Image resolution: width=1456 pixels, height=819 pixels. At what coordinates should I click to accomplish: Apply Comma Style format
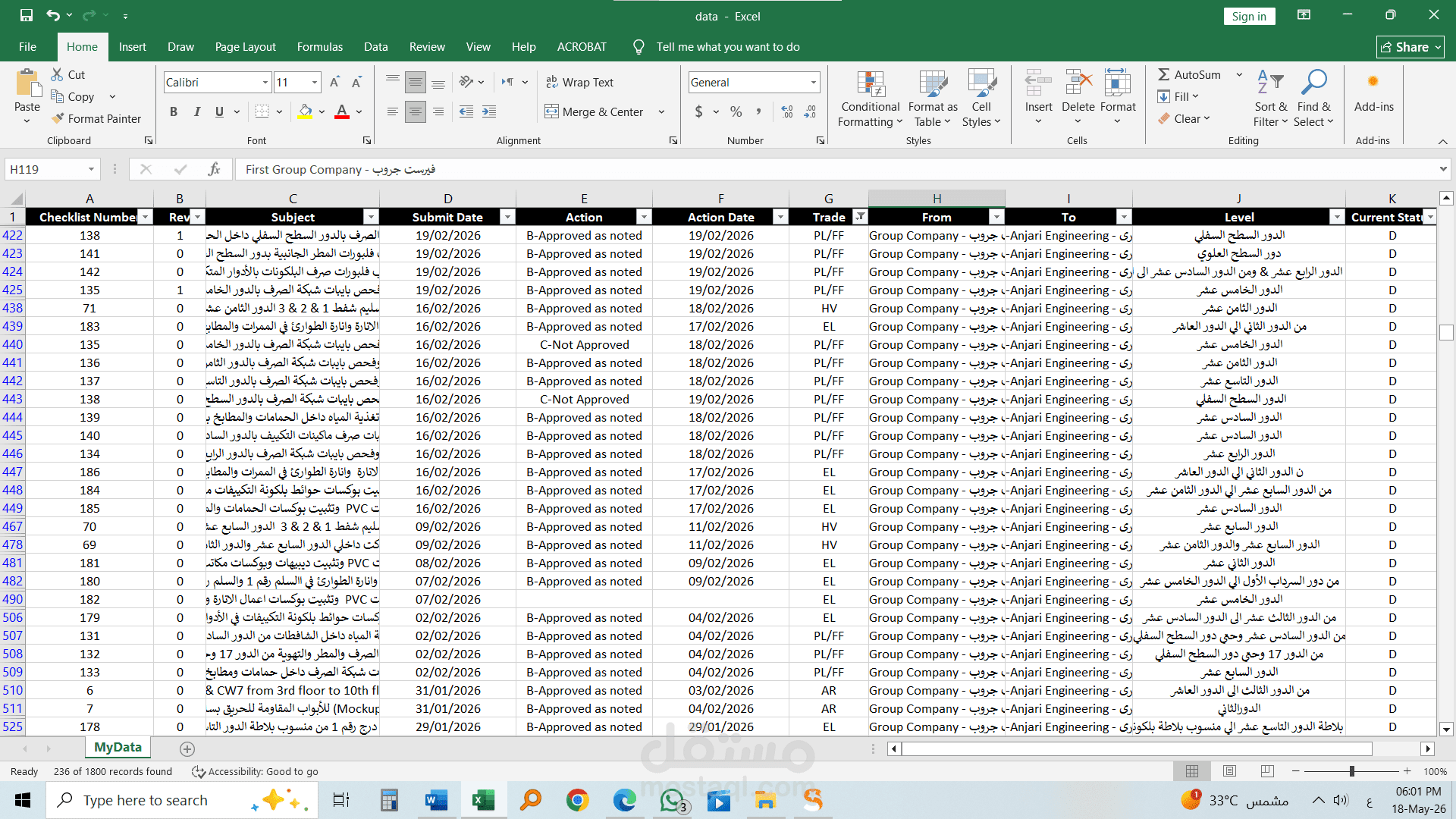758,111
